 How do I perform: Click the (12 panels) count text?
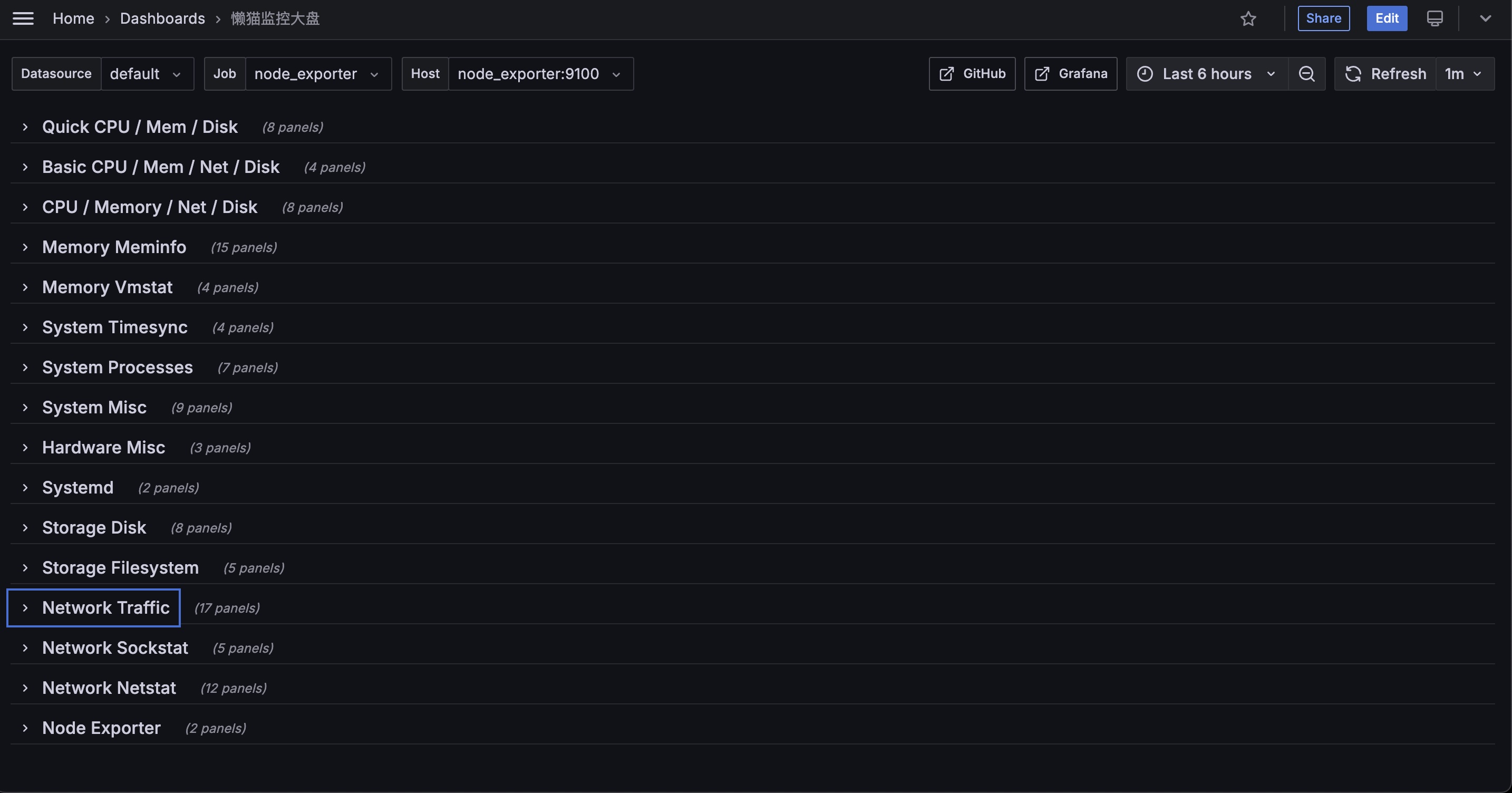(x=234, y=689)
